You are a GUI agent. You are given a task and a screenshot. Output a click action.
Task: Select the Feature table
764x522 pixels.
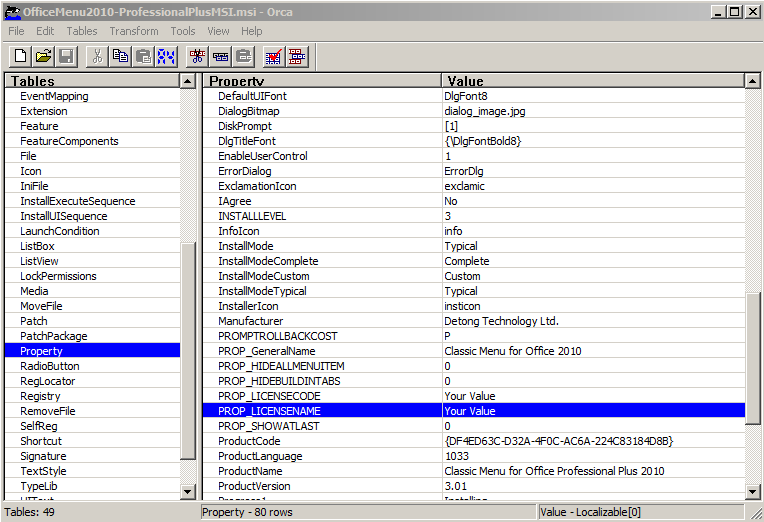tap(39, 126)
